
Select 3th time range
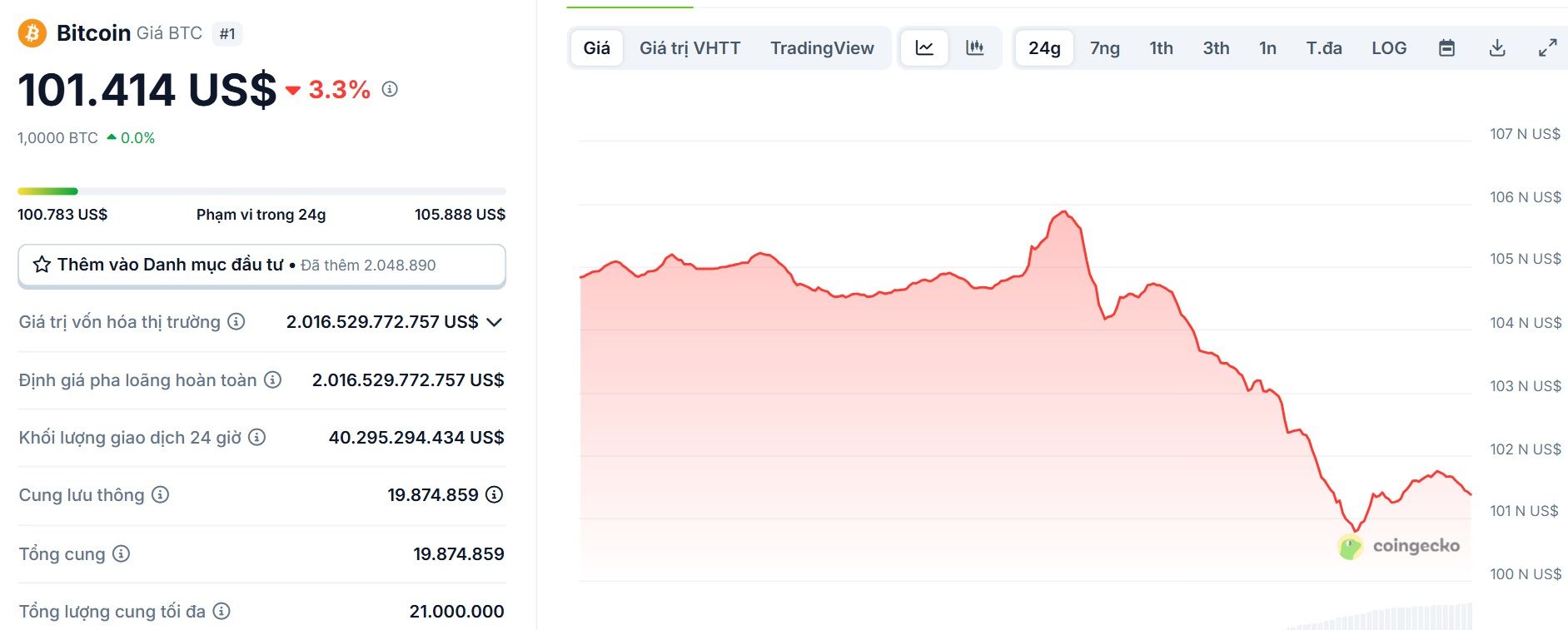1217,47
